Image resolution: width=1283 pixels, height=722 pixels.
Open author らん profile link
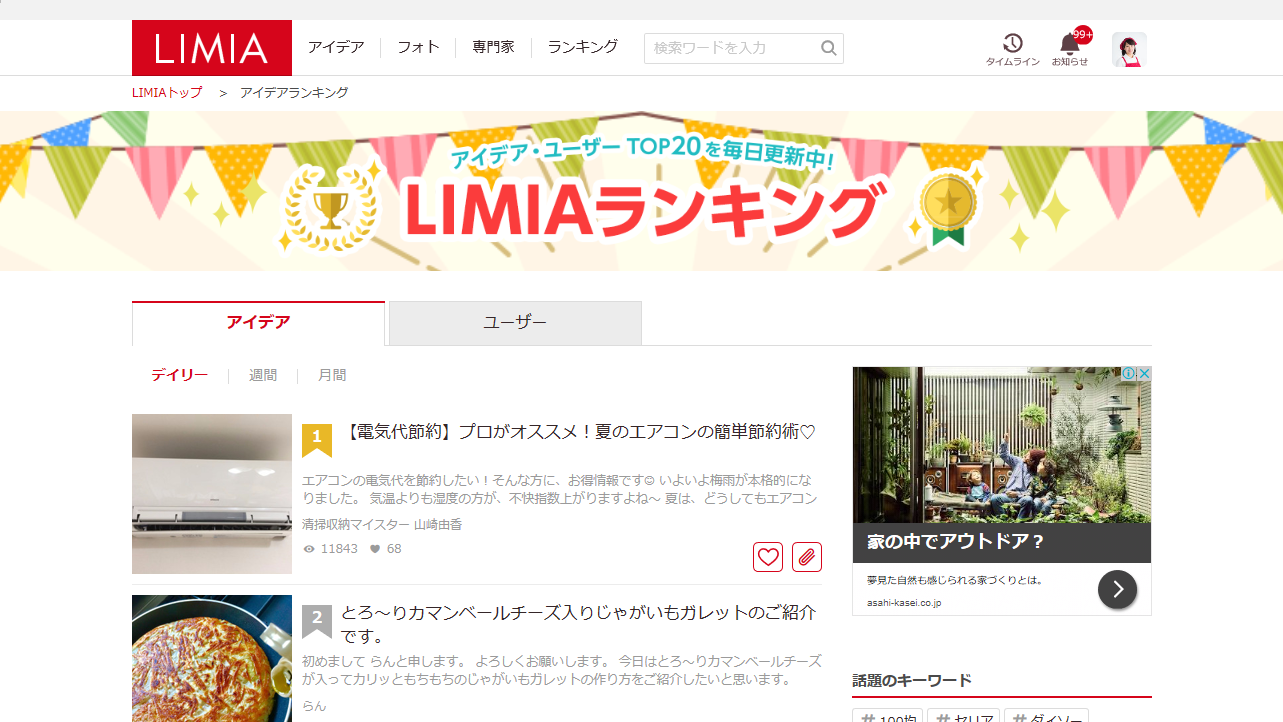click(x=314, y=706)
